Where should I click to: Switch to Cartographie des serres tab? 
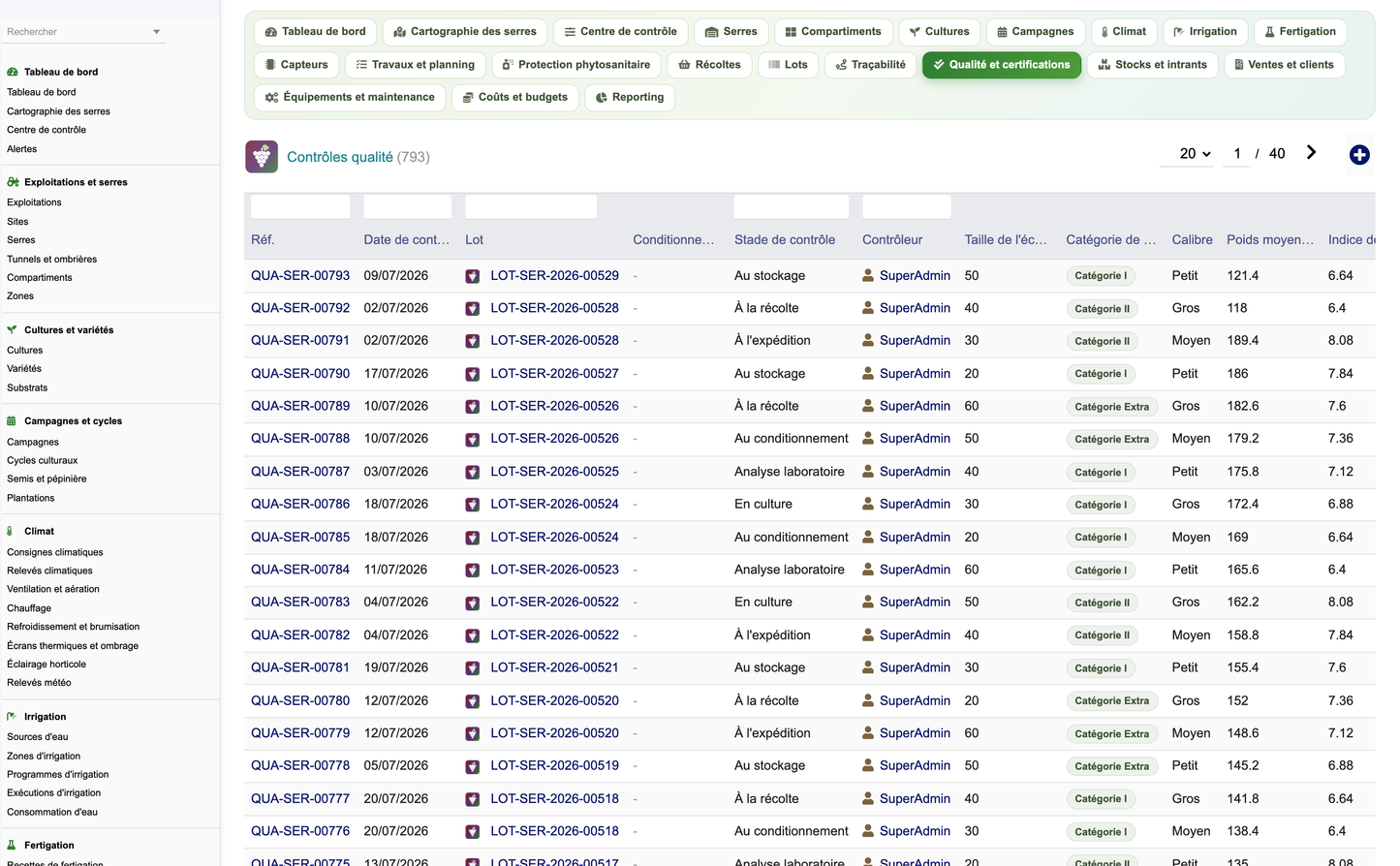click(465, 32)
